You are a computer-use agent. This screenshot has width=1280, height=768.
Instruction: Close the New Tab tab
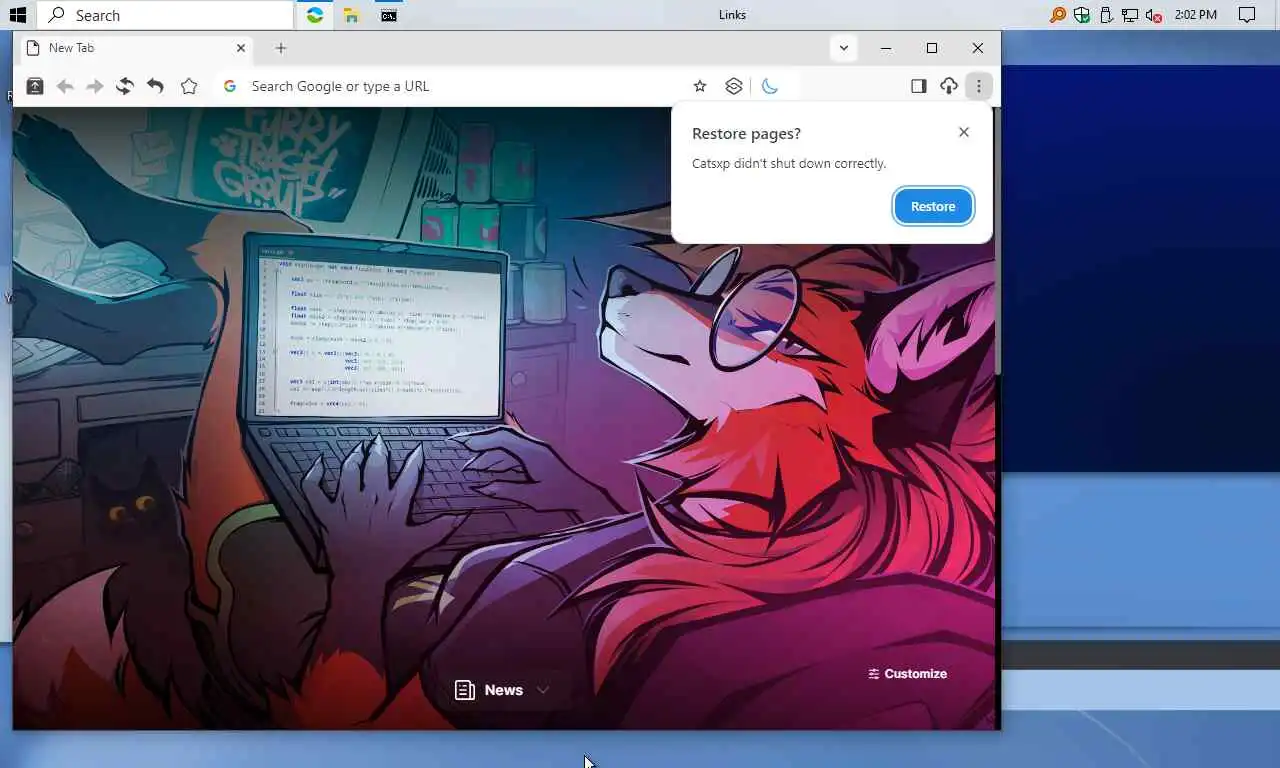pyautogui.click(x=241, y=48)
